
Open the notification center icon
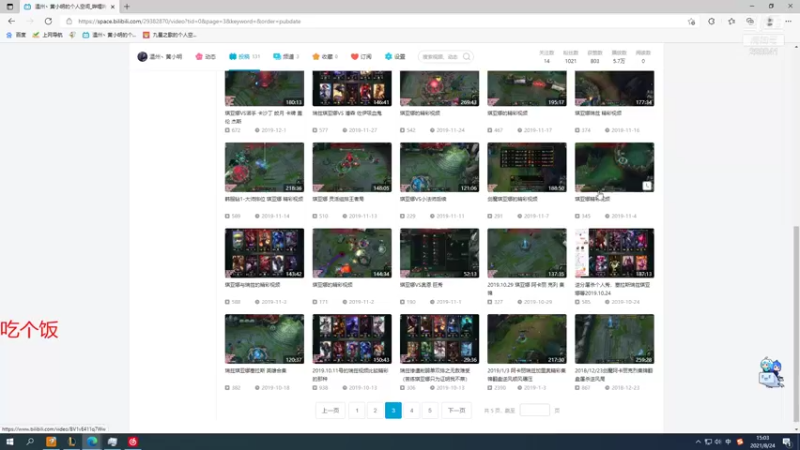pyautogui.click(x=787, y=442)
